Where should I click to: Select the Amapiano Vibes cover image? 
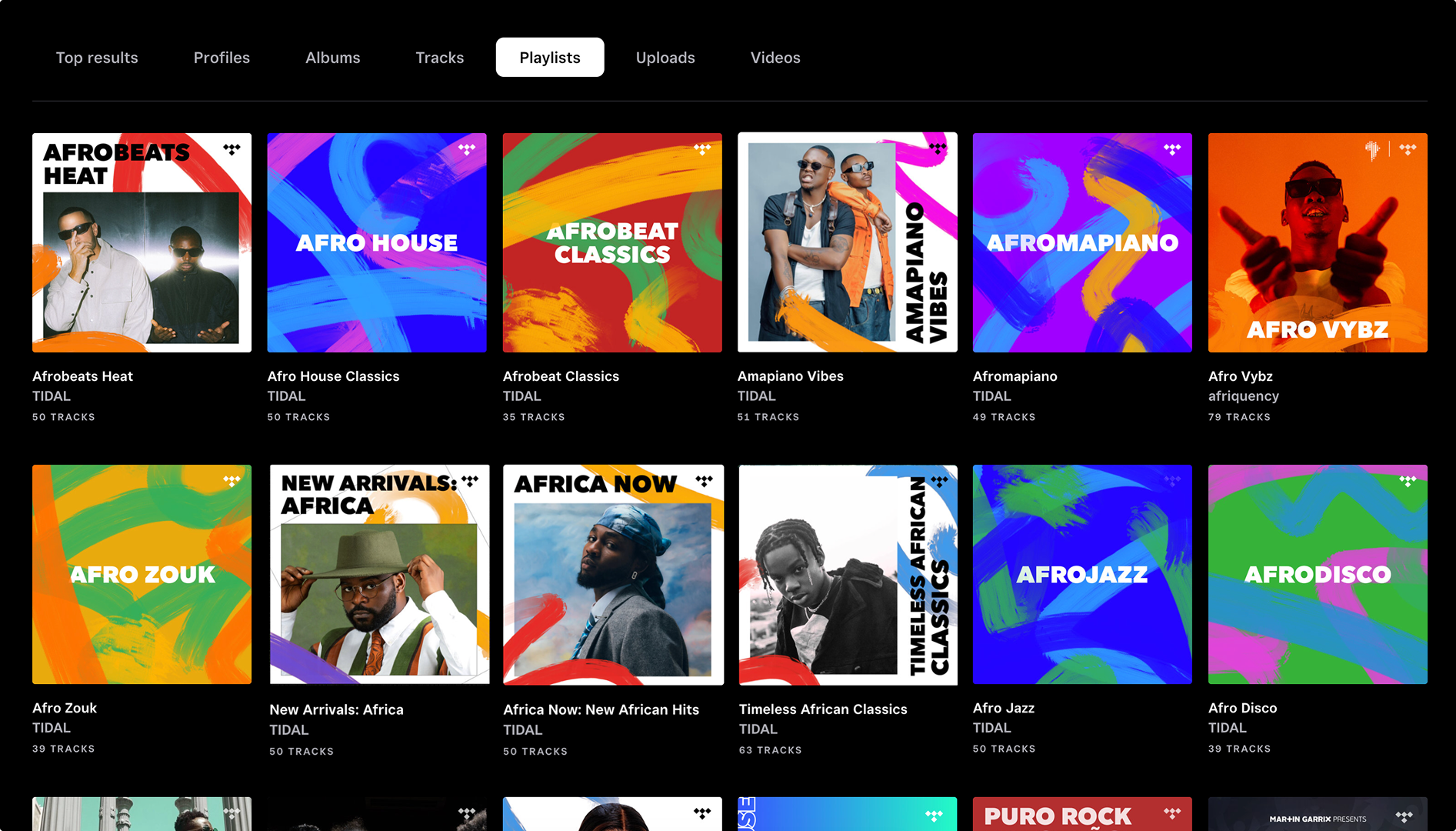coord(848,242)
